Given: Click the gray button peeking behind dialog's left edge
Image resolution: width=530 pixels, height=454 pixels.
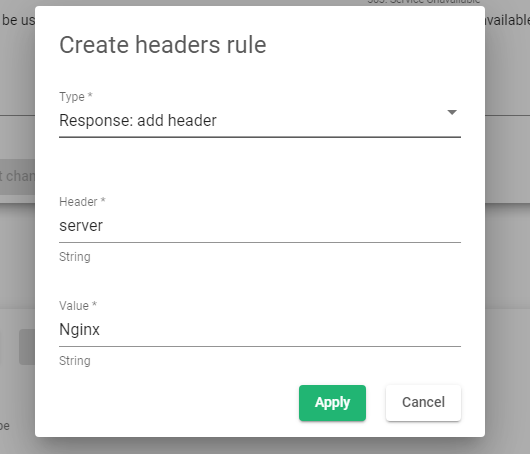Looking at the screenshot, I should click(27, 347).
